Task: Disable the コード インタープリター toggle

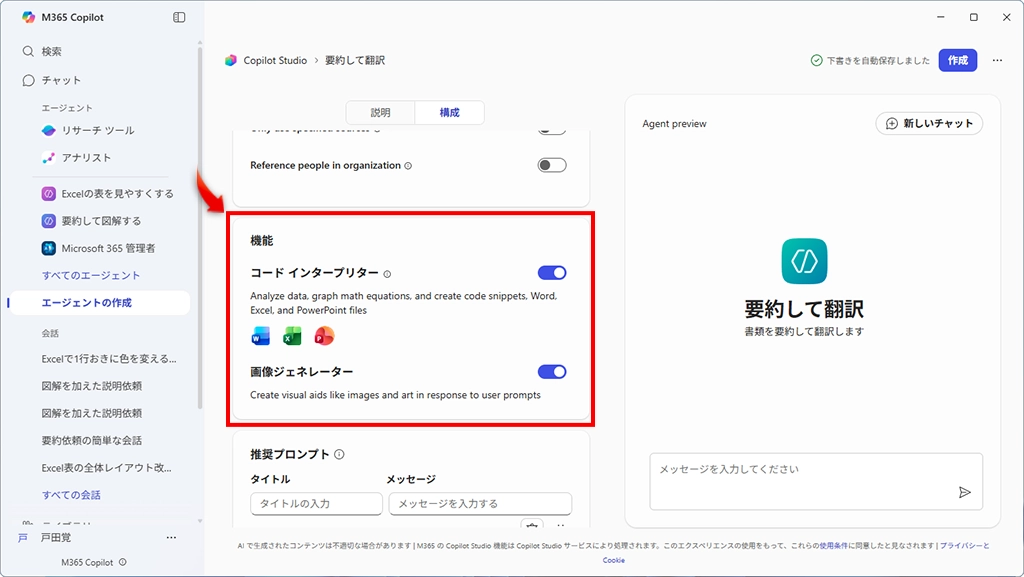Action: [x=552, y=273]
